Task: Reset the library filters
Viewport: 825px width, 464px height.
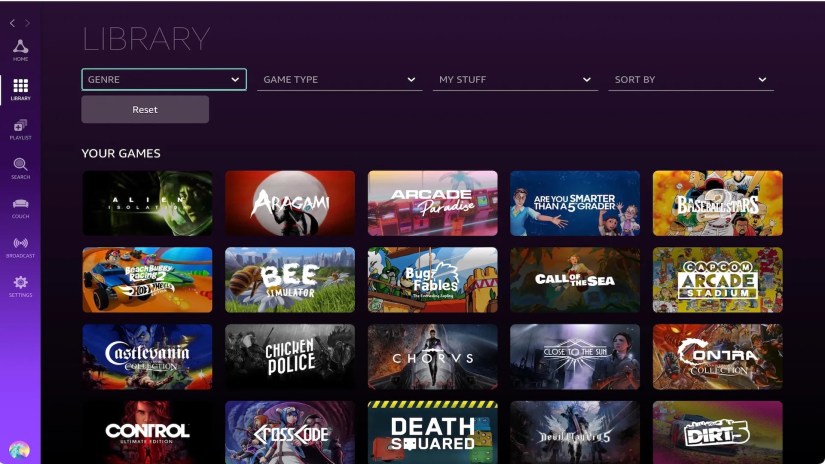Action: [145, 109]
